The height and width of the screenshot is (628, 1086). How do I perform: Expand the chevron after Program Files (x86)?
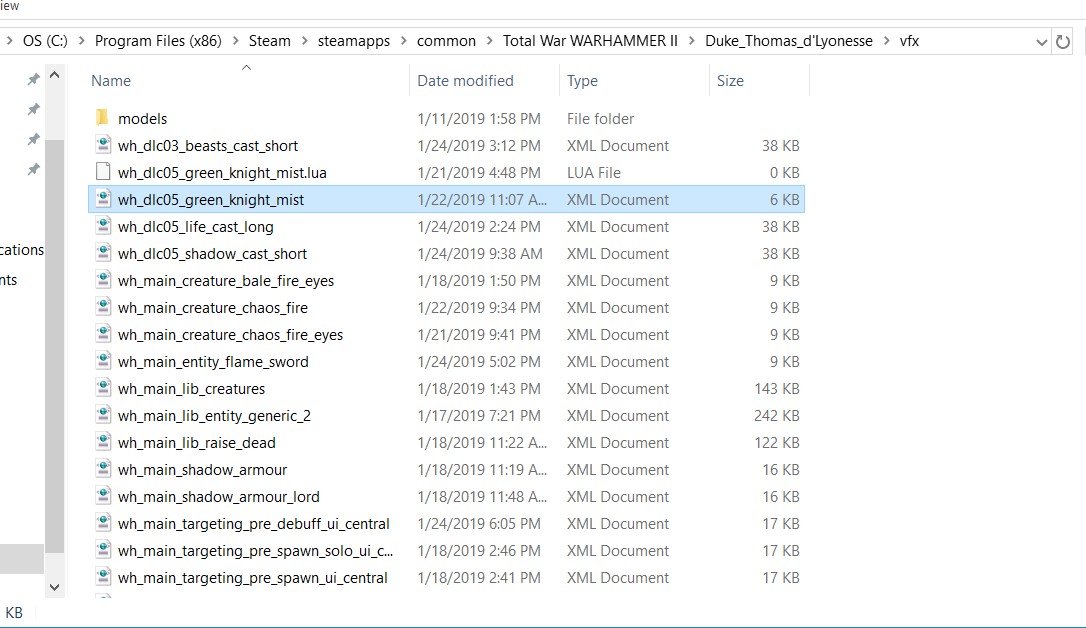pos(235,41)
